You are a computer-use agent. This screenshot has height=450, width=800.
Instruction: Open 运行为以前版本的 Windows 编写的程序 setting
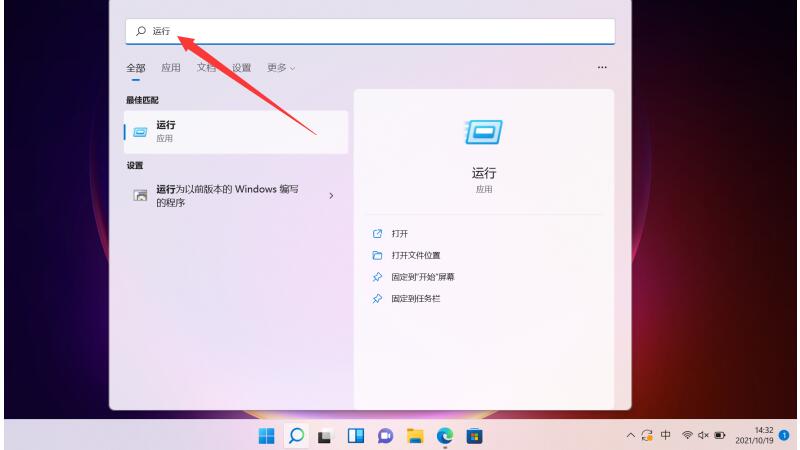coord(236,196)
